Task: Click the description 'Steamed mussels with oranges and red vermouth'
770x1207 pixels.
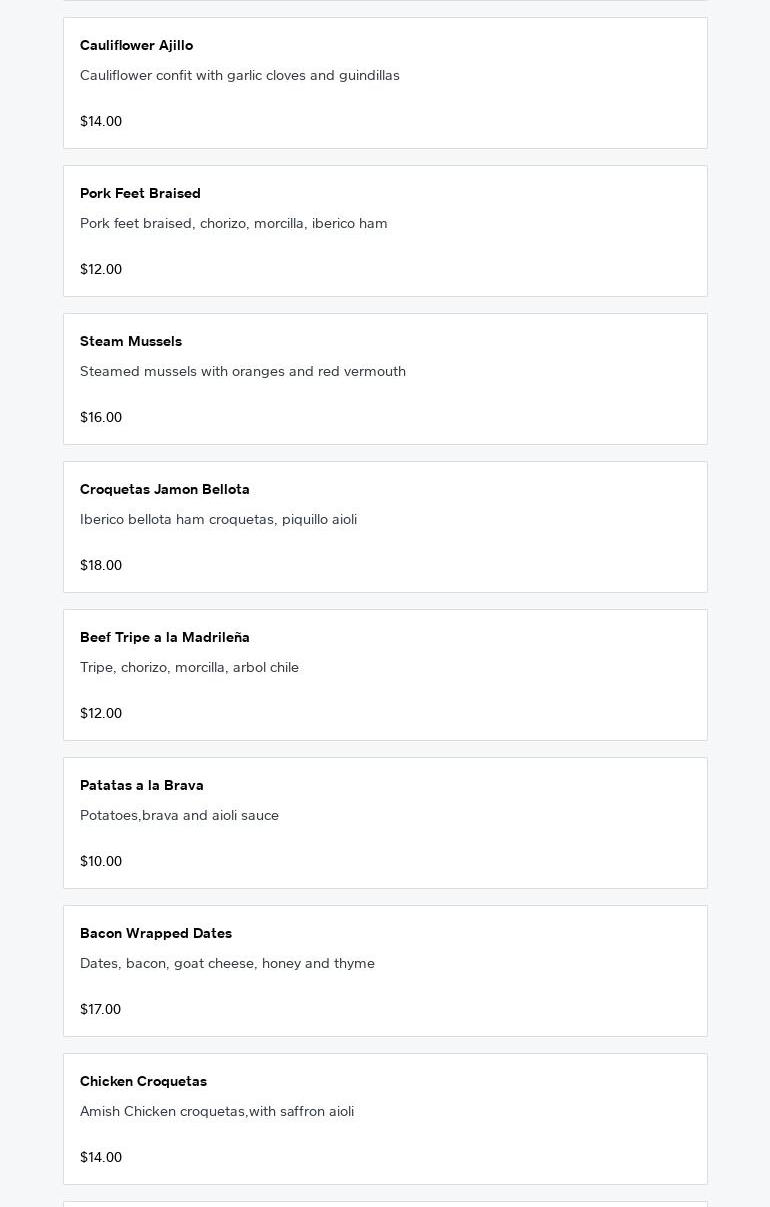Action: coord(243,371)
